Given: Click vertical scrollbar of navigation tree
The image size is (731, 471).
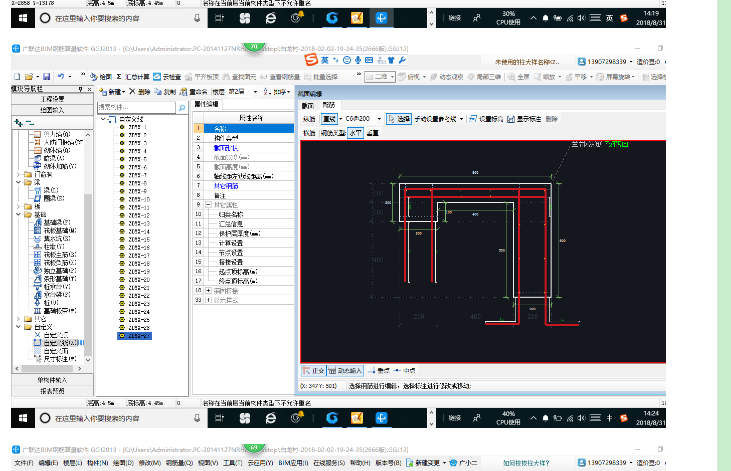Looking at the screenshot, I should point(88,275).
